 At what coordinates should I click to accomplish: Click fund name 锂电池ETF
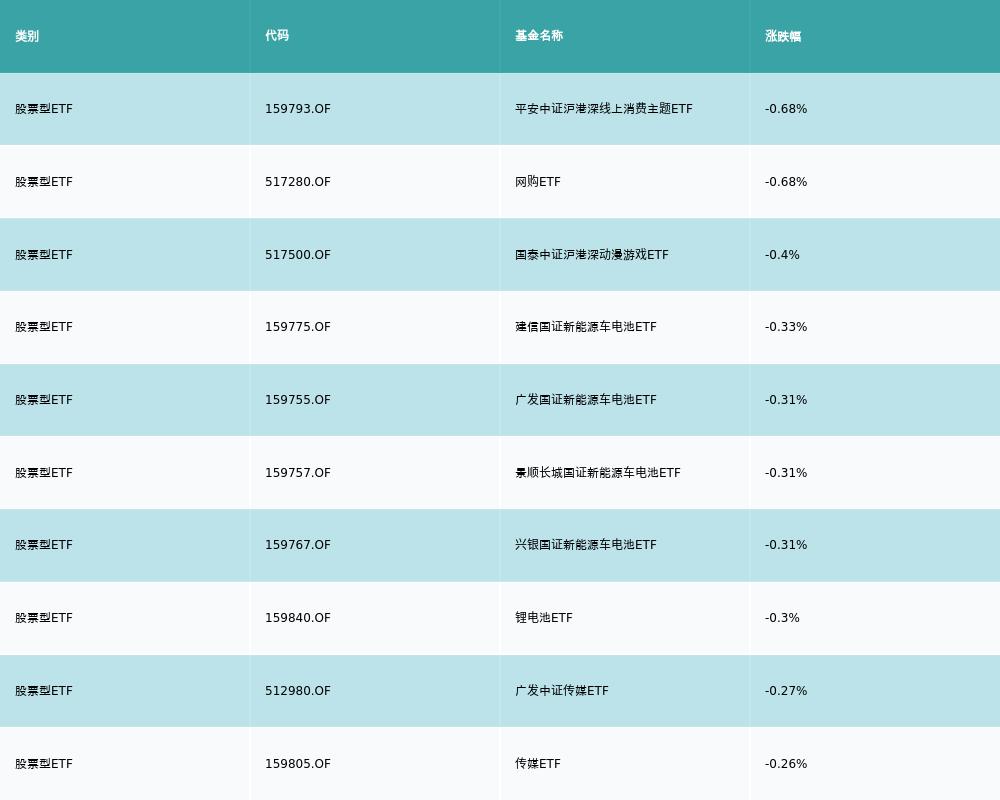pos(544,618)
